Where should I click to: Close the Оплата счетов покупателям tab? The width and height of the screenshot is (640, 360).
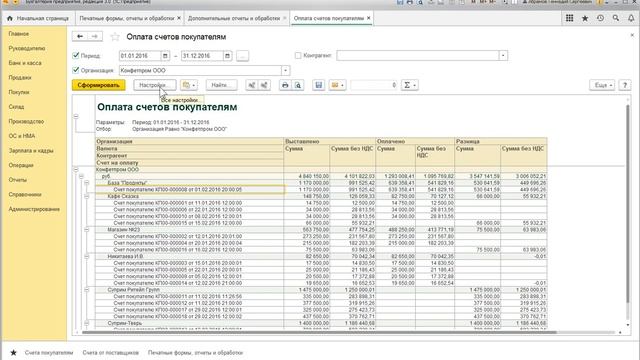369,18
